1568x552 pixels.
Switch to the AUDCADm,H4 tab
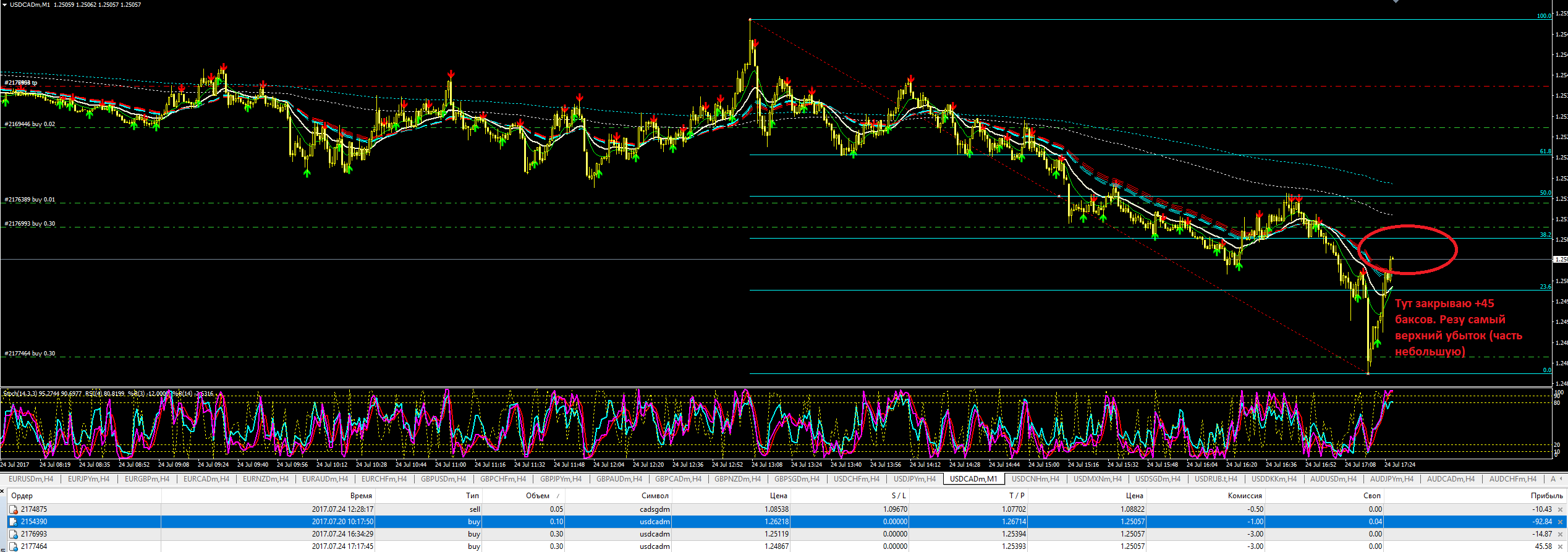[x=1451, y=479]
